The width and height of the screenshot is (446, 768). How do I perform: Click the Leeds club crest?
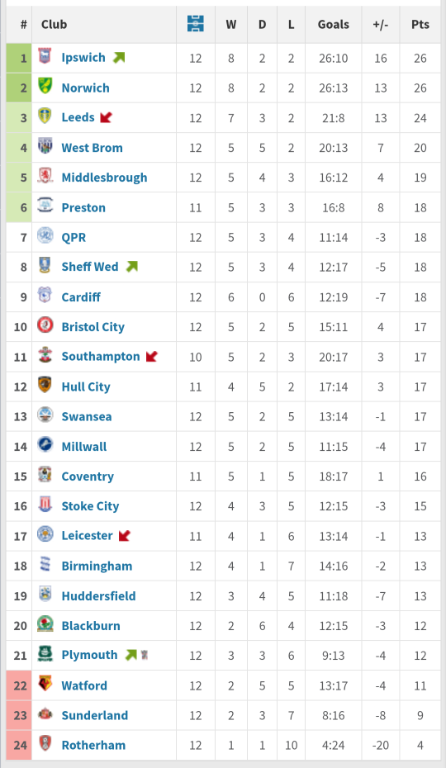click(45, 117)
